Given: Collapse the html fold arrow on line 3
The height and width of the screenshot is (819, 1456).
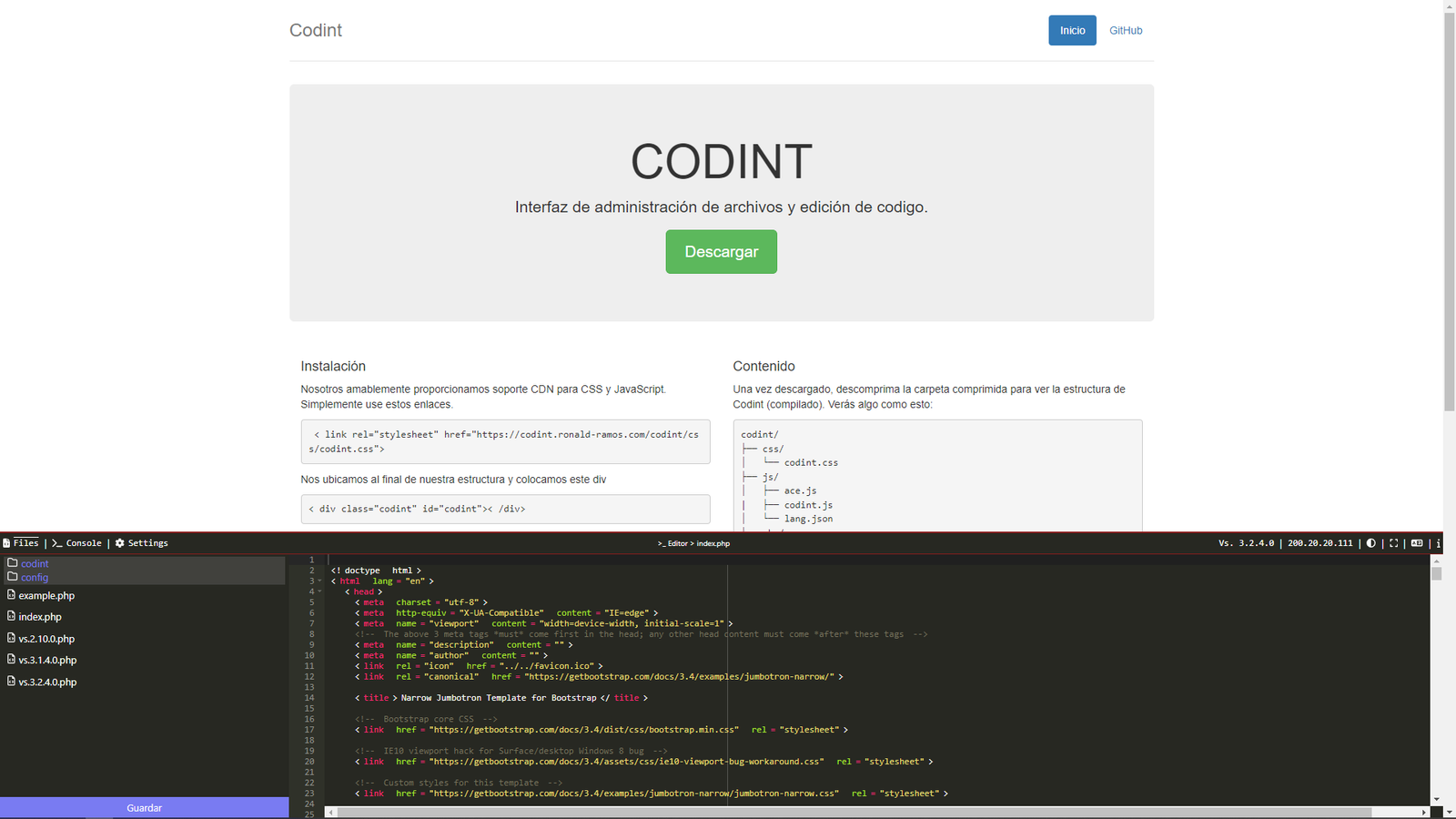Looking at the screenshot, I should (319, 581).
